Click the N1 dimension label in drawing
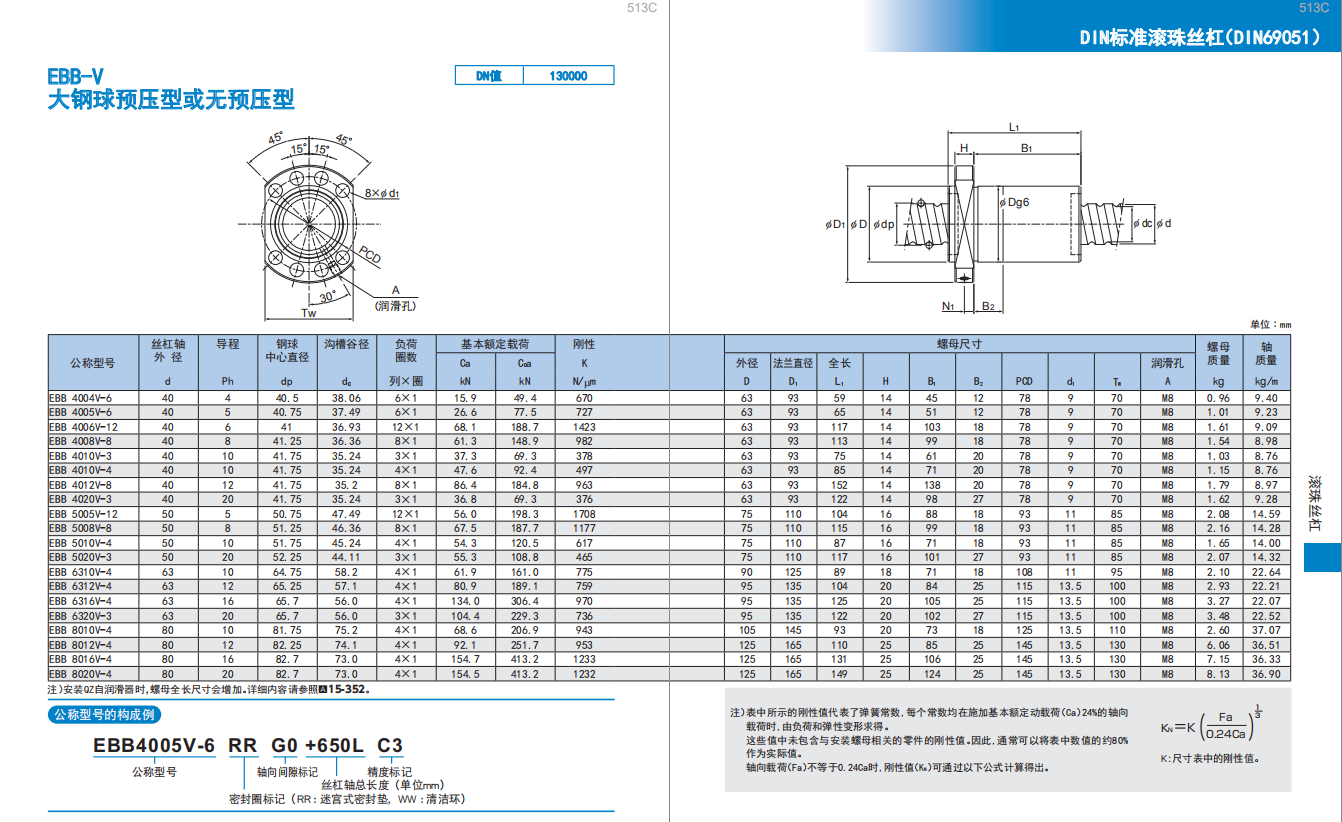 click(947, 306)
